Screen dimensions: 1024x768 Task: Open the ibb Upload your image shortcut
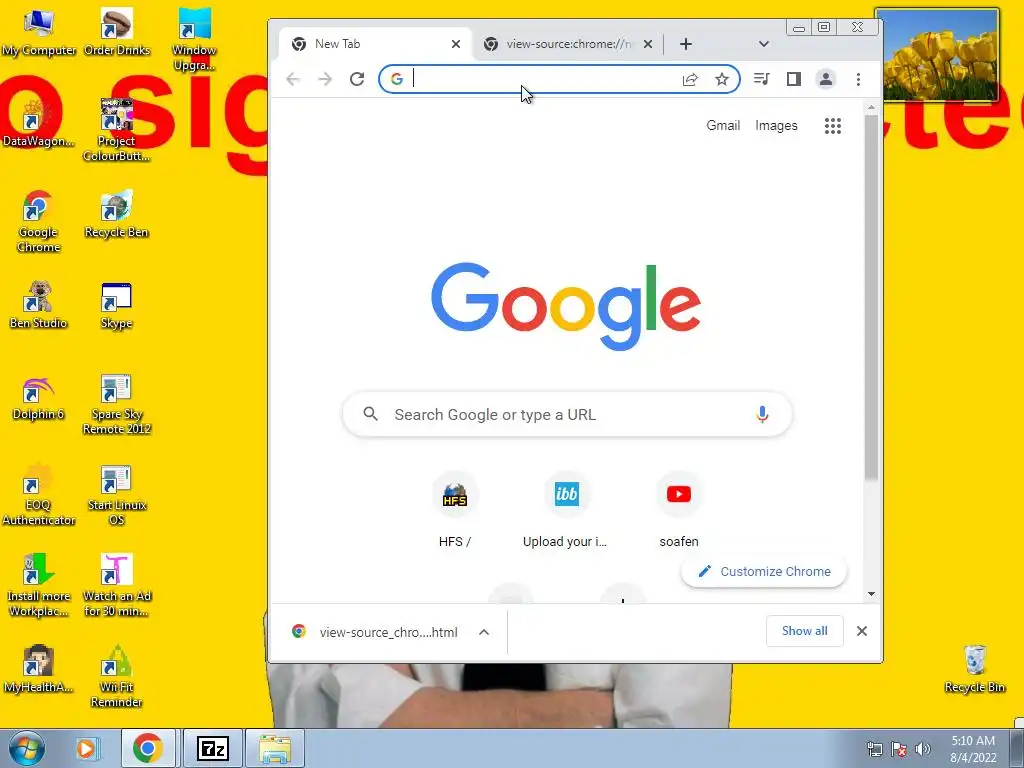tap(566, 511)
